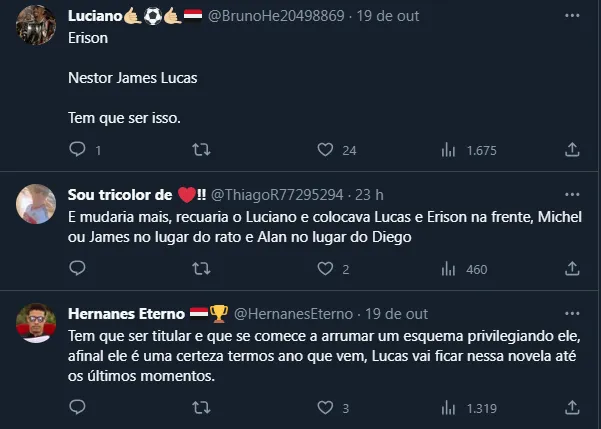Open more options on Luciano's tweet

pos(572,16)
